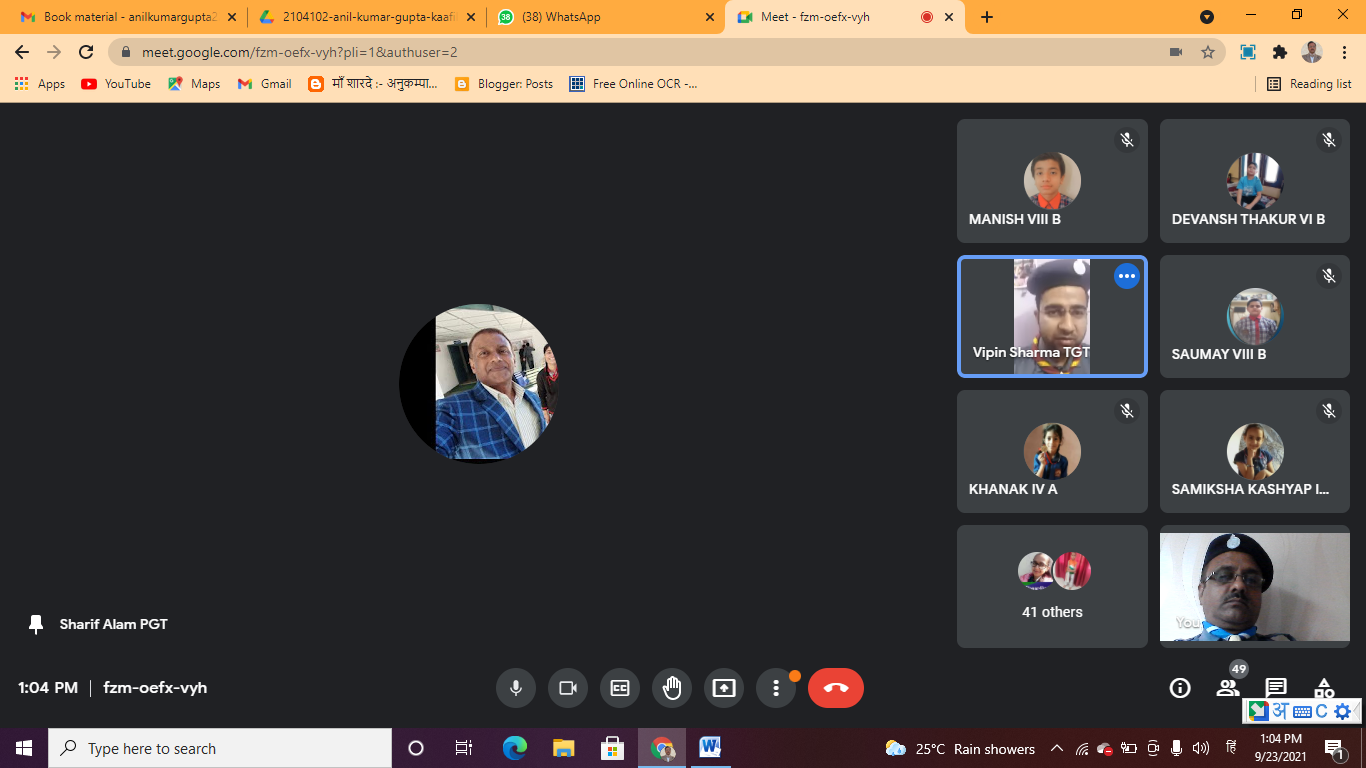The image size is (1366, 768).
Task: Open Chrome extensions puzzle icon
Action: pos(1279,52)
